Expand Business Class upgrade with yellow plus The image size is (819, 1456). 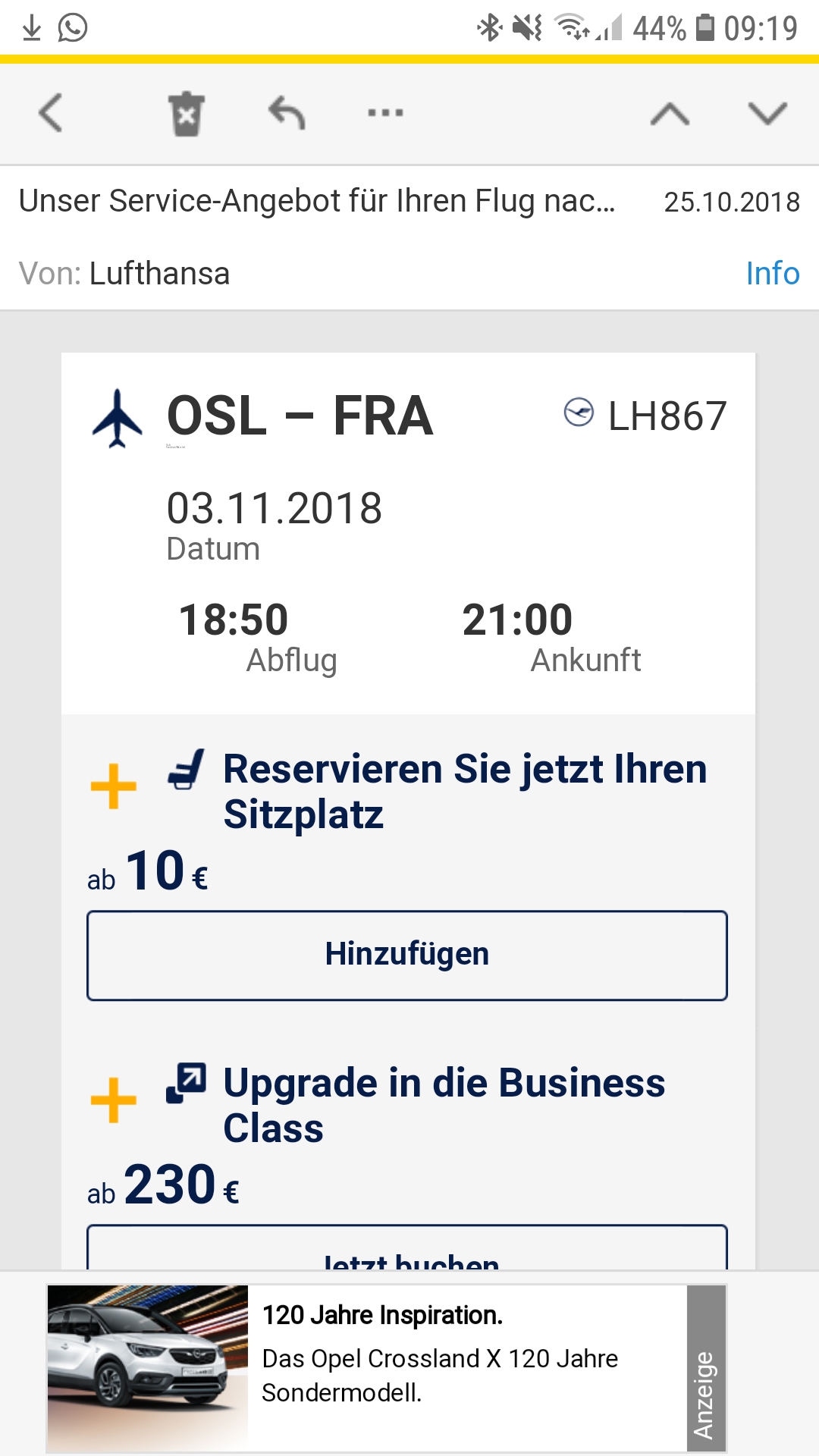pyautogui.click(x=114, y=1100)
